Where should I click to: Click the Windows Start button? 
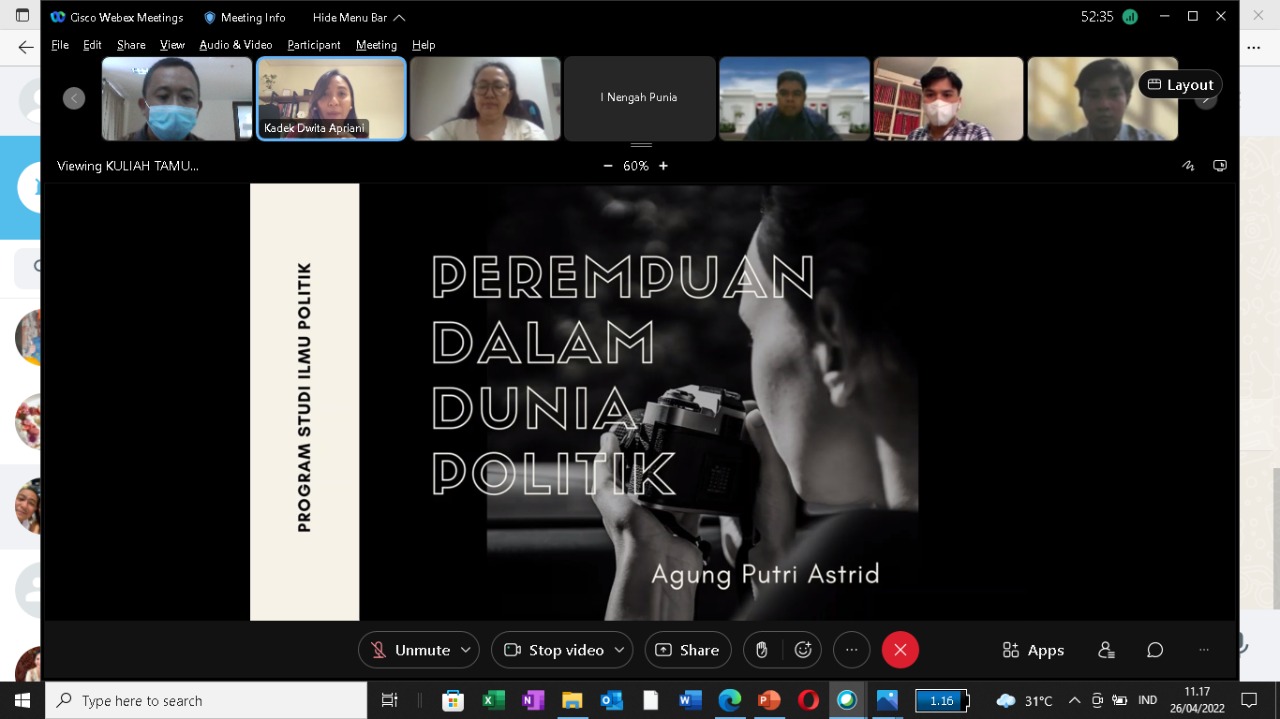tap(22, 701)
